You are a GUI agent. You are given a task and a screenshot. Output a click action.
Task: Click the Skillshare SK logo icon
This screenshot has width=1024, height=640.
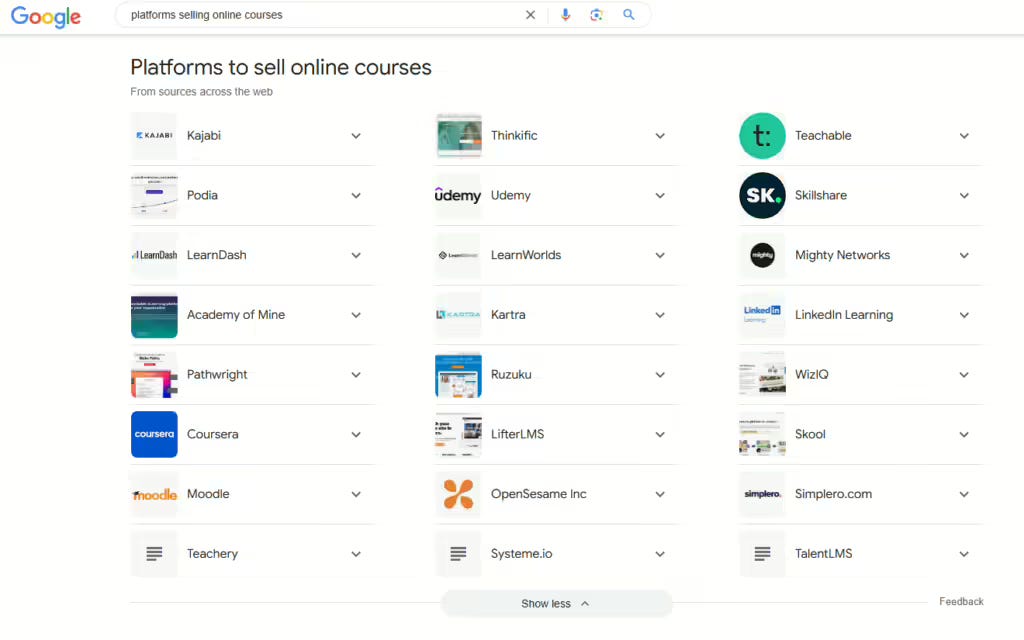coord(762,195)
